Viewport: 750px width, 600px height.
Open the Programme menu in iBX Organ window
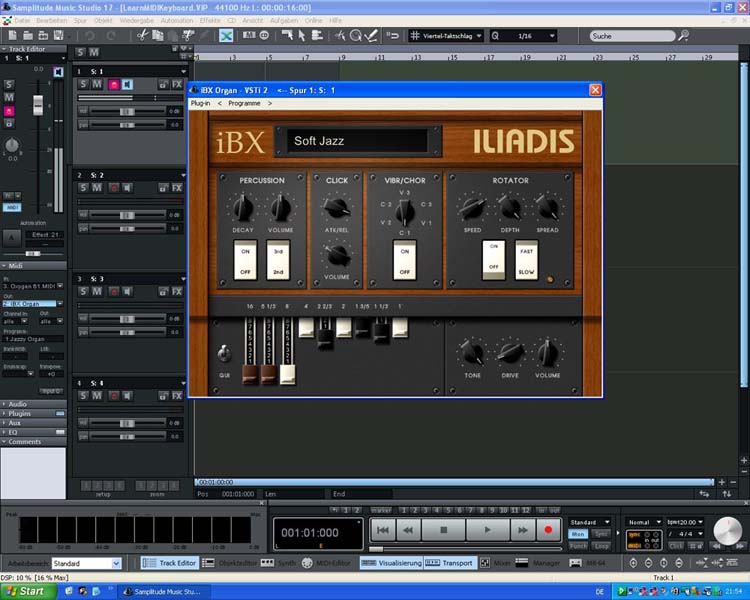[244, 103]
